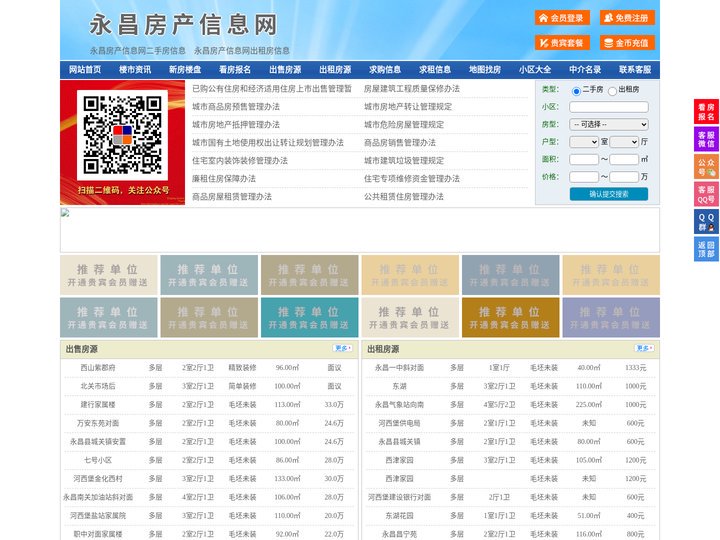Open the 室 count dropdown
Viewport: 720px width, 540px height.
pos(584,142)
